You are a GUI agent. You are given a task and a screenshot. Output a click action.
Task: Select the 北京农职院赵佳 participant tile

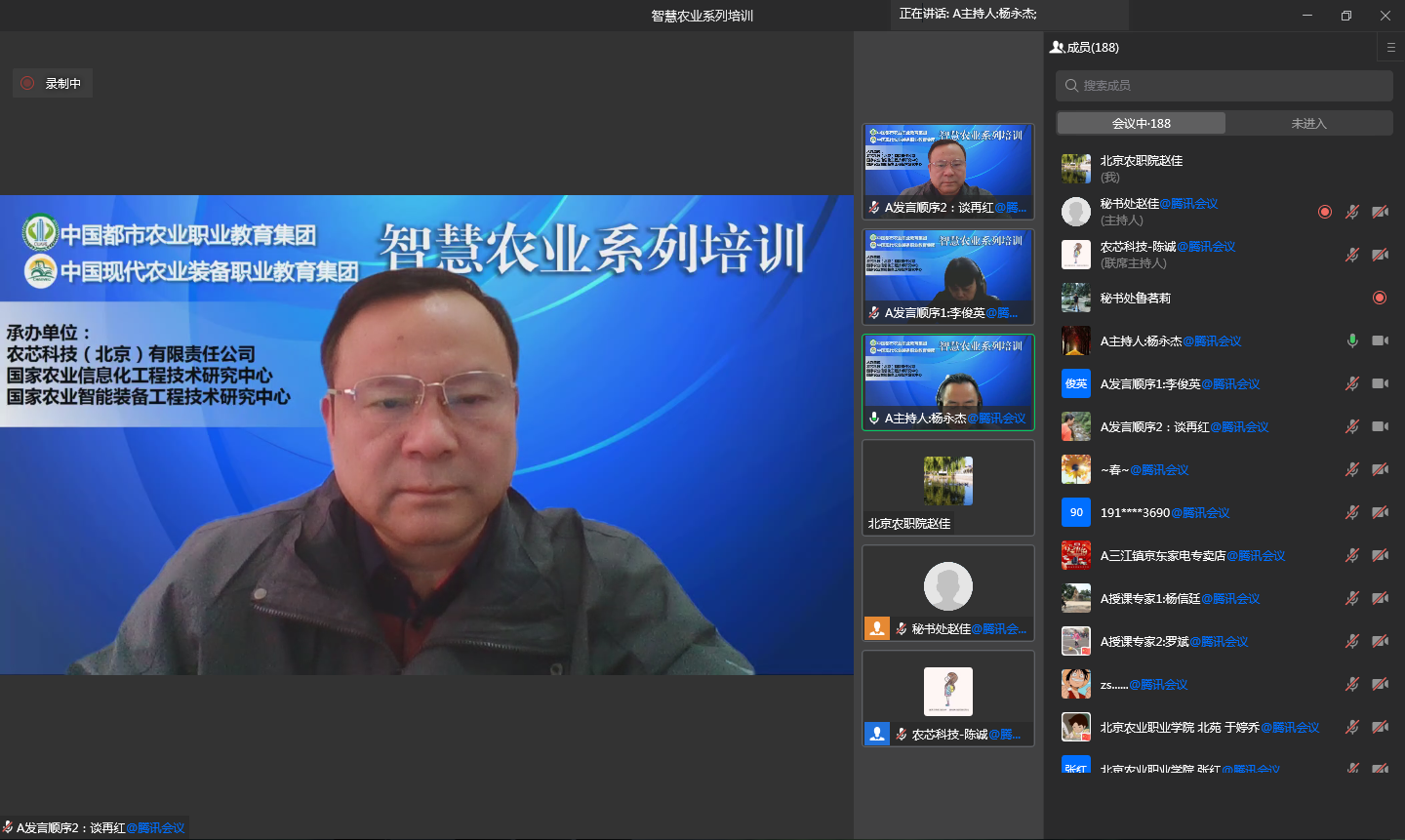point(948,487)
